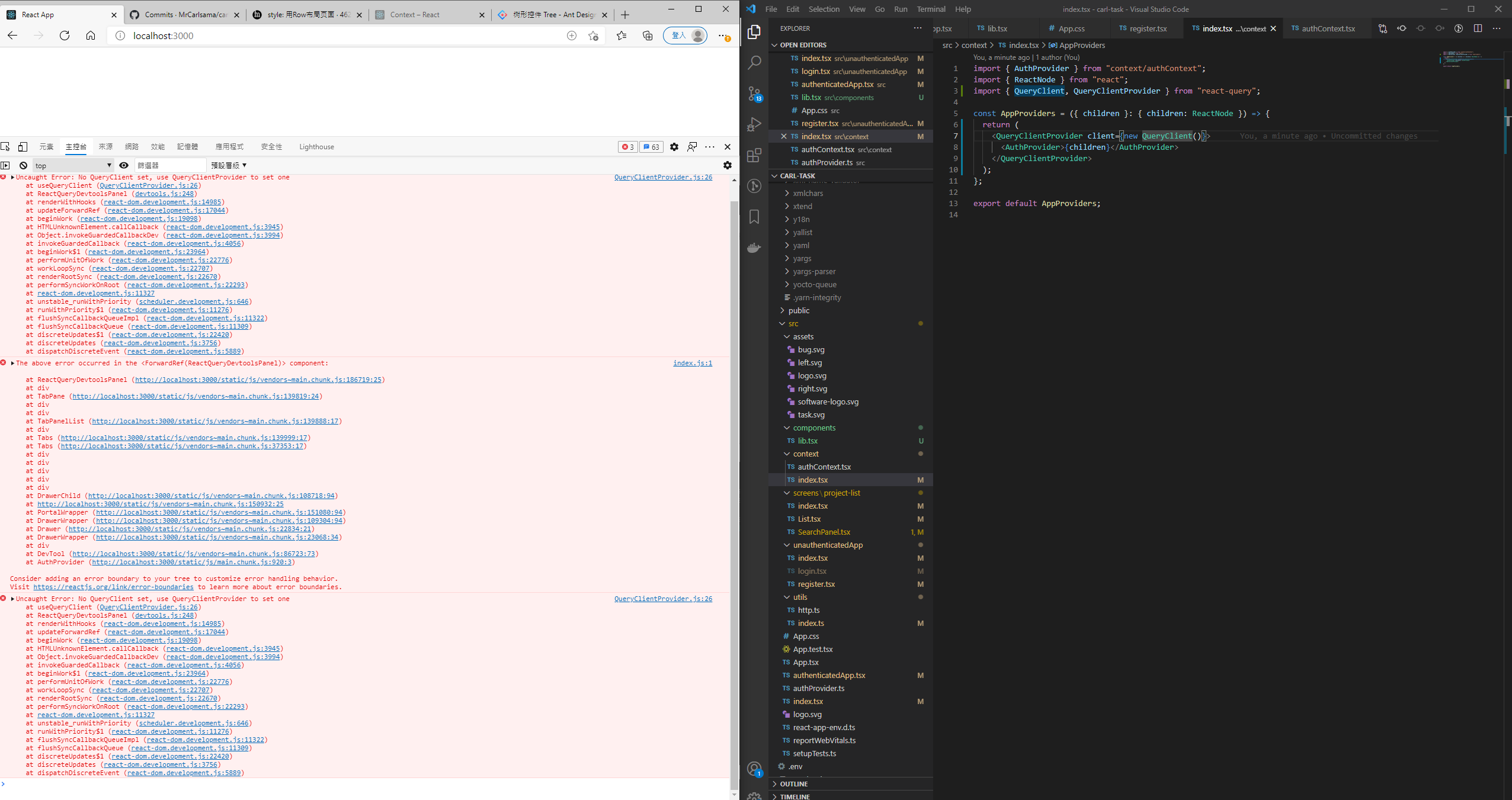Open the 預設層級 log level dropdown

pyautogui.click(x=229, y=165)
